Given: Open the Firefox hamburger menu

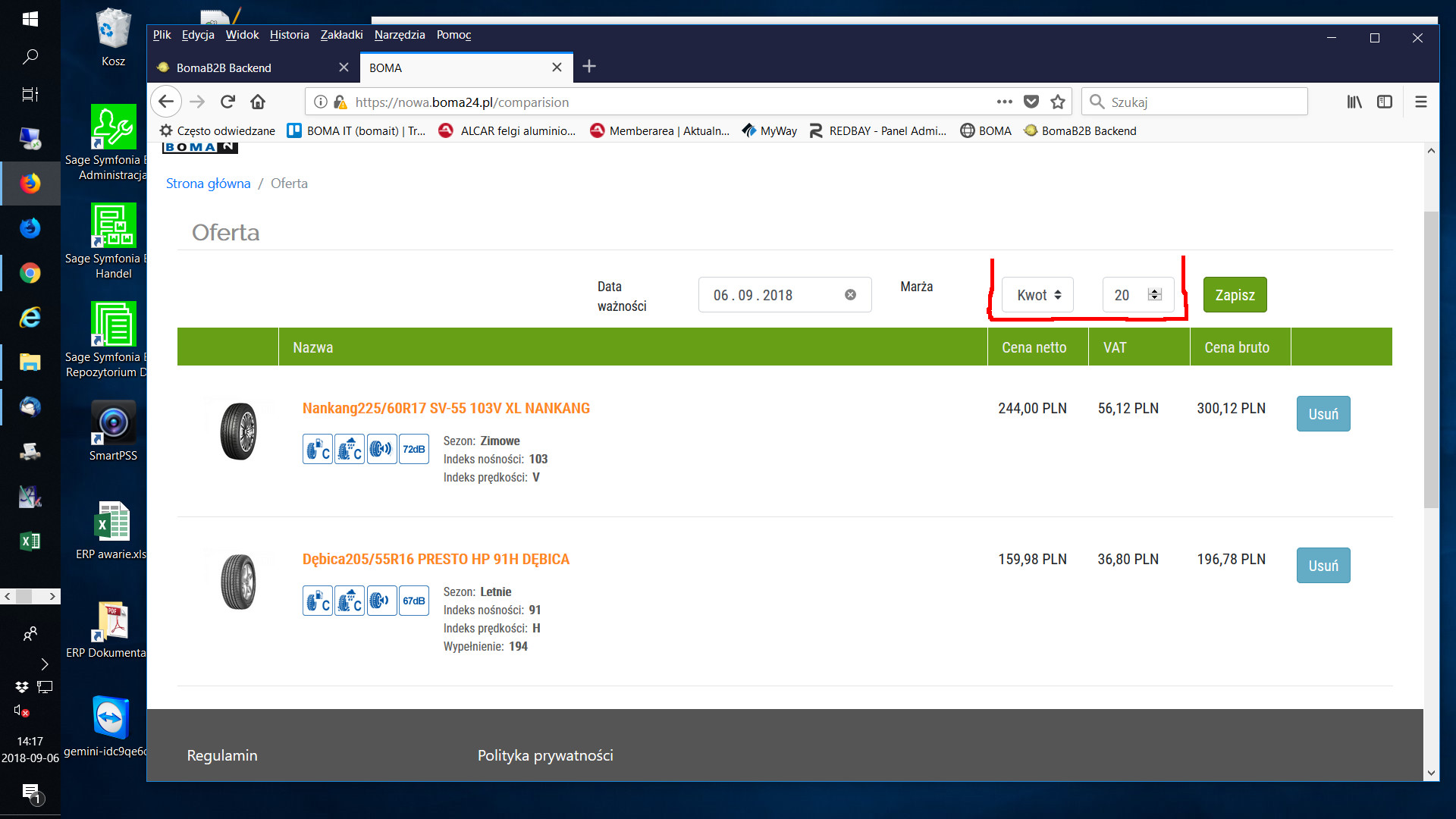Looking at the screenshot, I should tap(1421, 102).
